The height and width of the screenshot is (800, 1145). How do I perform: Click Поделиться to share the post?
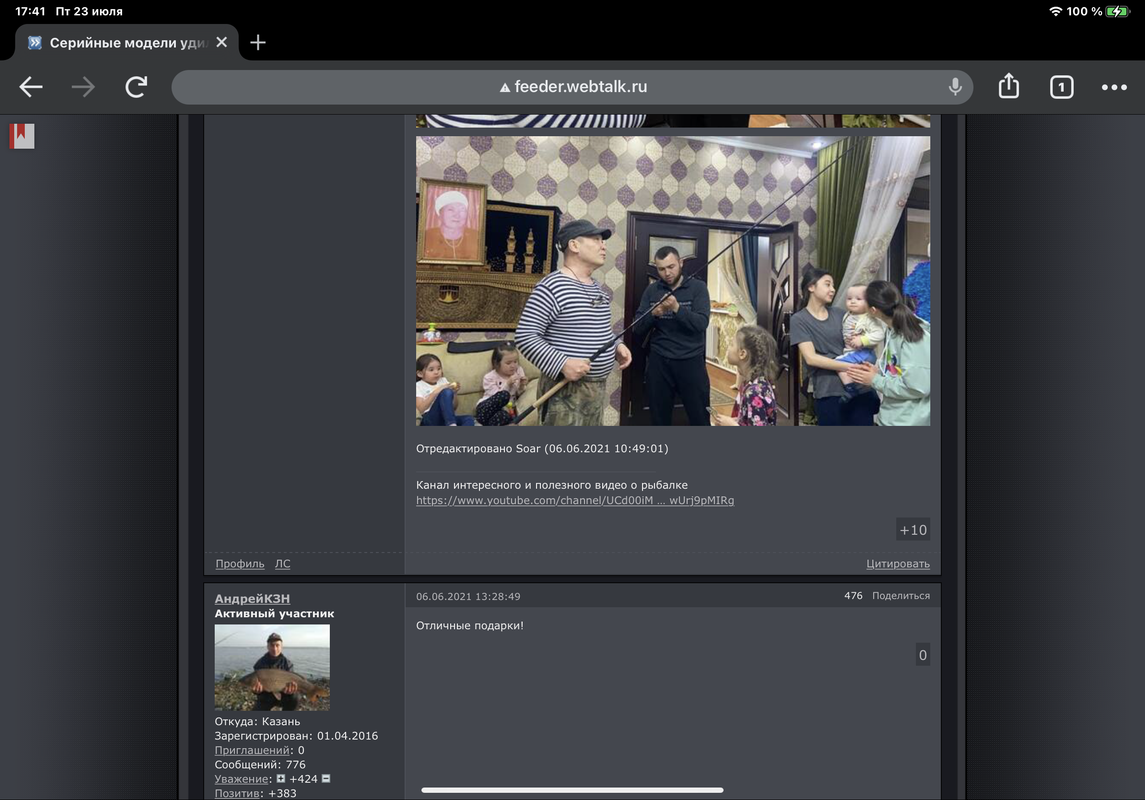tap(900, 596)
